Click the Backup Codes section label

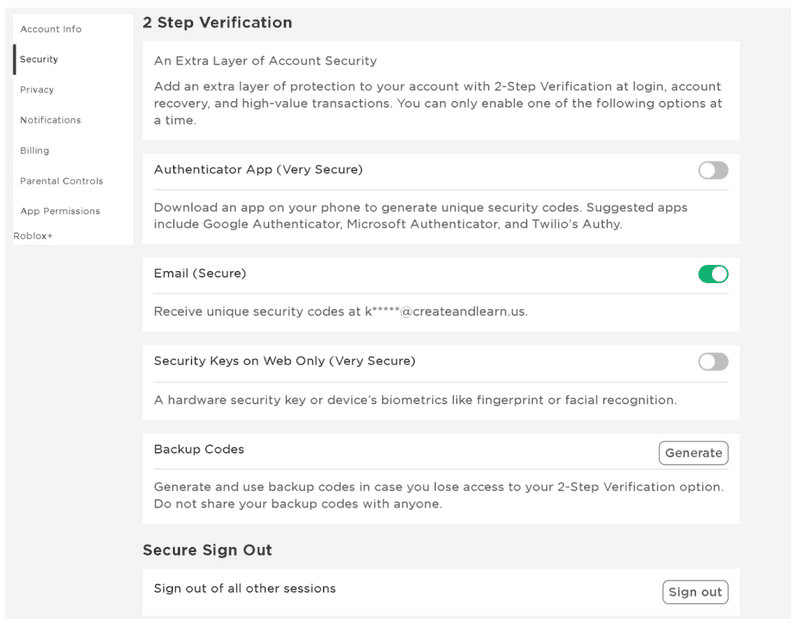(199, 449)
